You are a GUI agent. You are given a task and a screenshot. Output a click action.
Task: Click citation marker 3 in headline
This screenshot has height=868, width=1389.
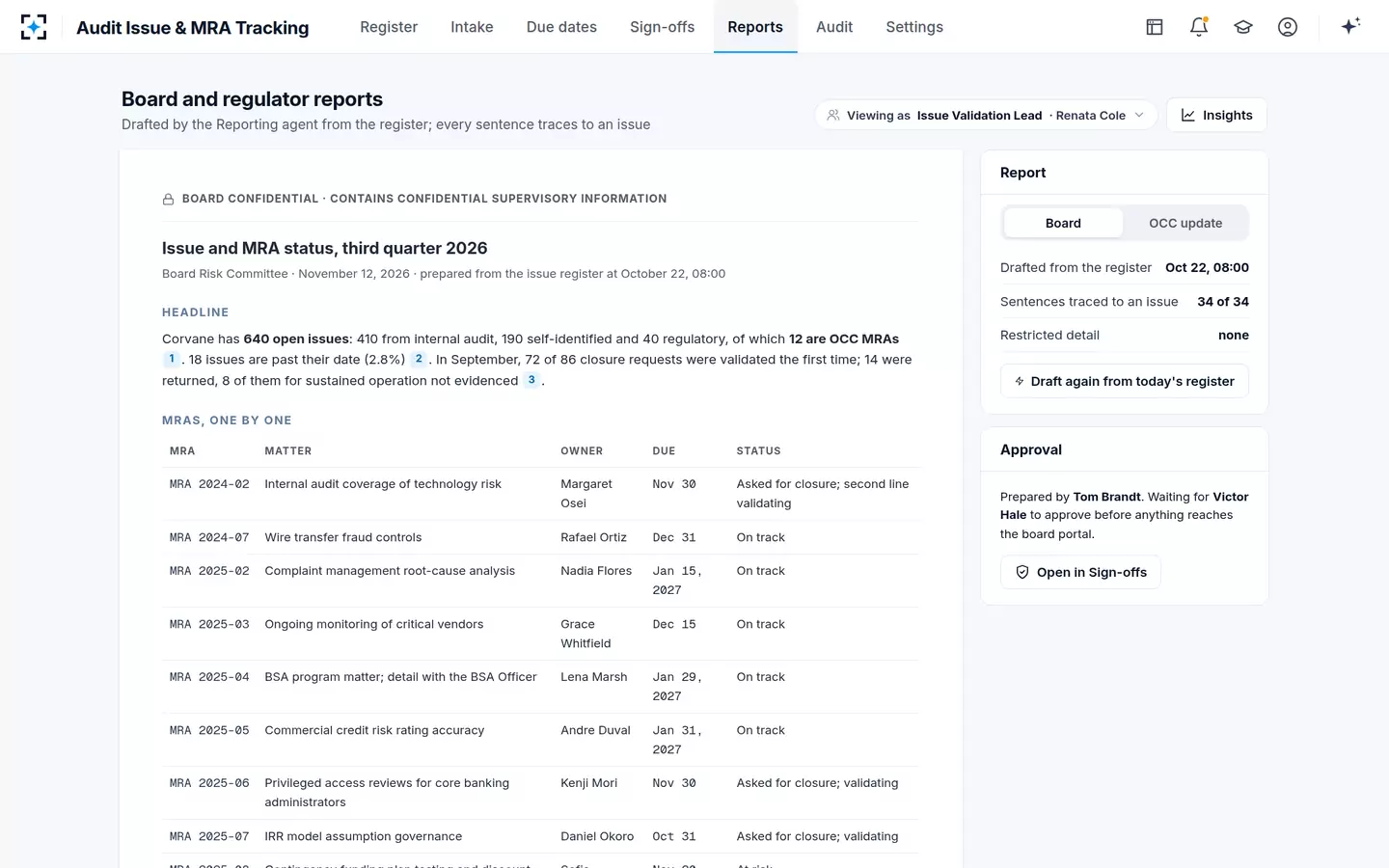click(x=531, y=380)
